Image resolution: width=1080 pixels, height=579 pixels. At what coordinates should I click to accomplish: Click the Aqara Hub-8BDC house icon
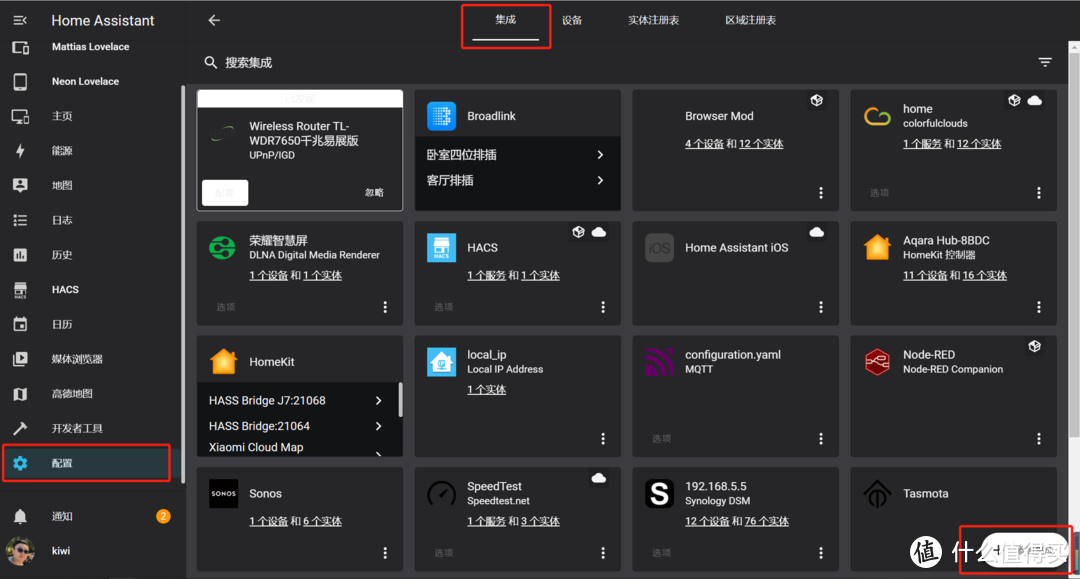[878, 247]
